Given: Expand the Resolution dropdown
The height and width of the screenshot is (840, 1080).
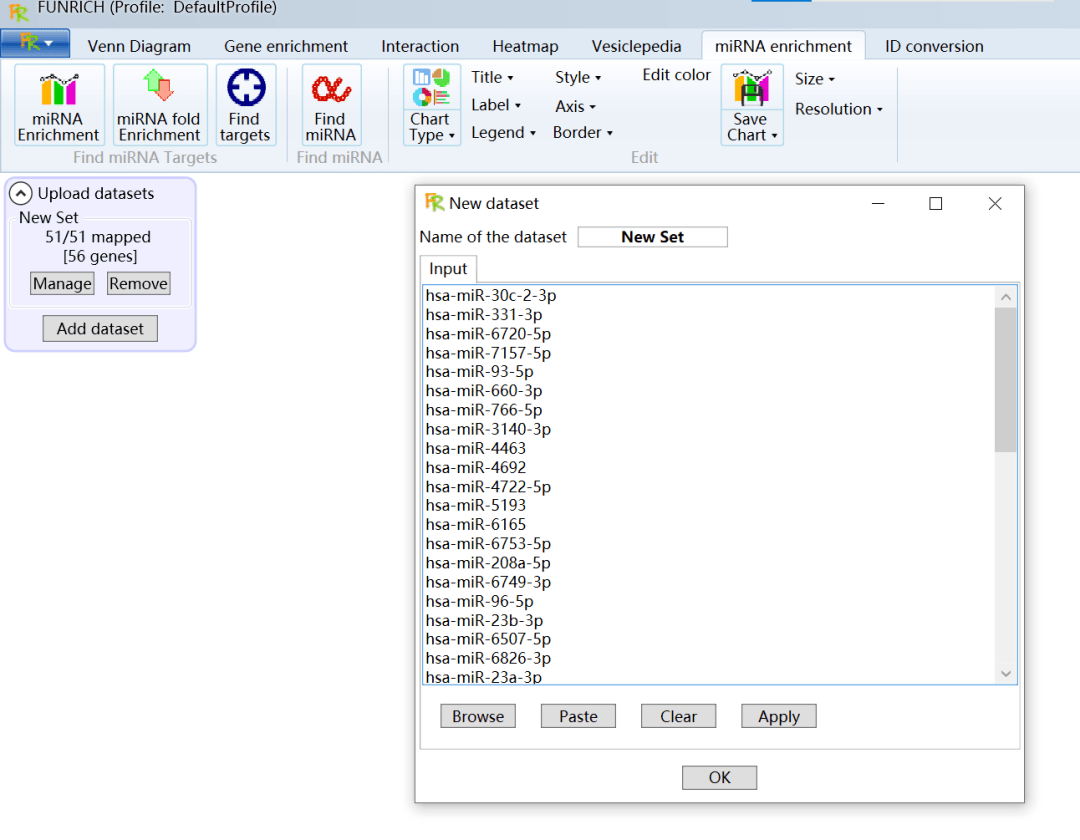Looking at the screenshot, I should (838, 109).
